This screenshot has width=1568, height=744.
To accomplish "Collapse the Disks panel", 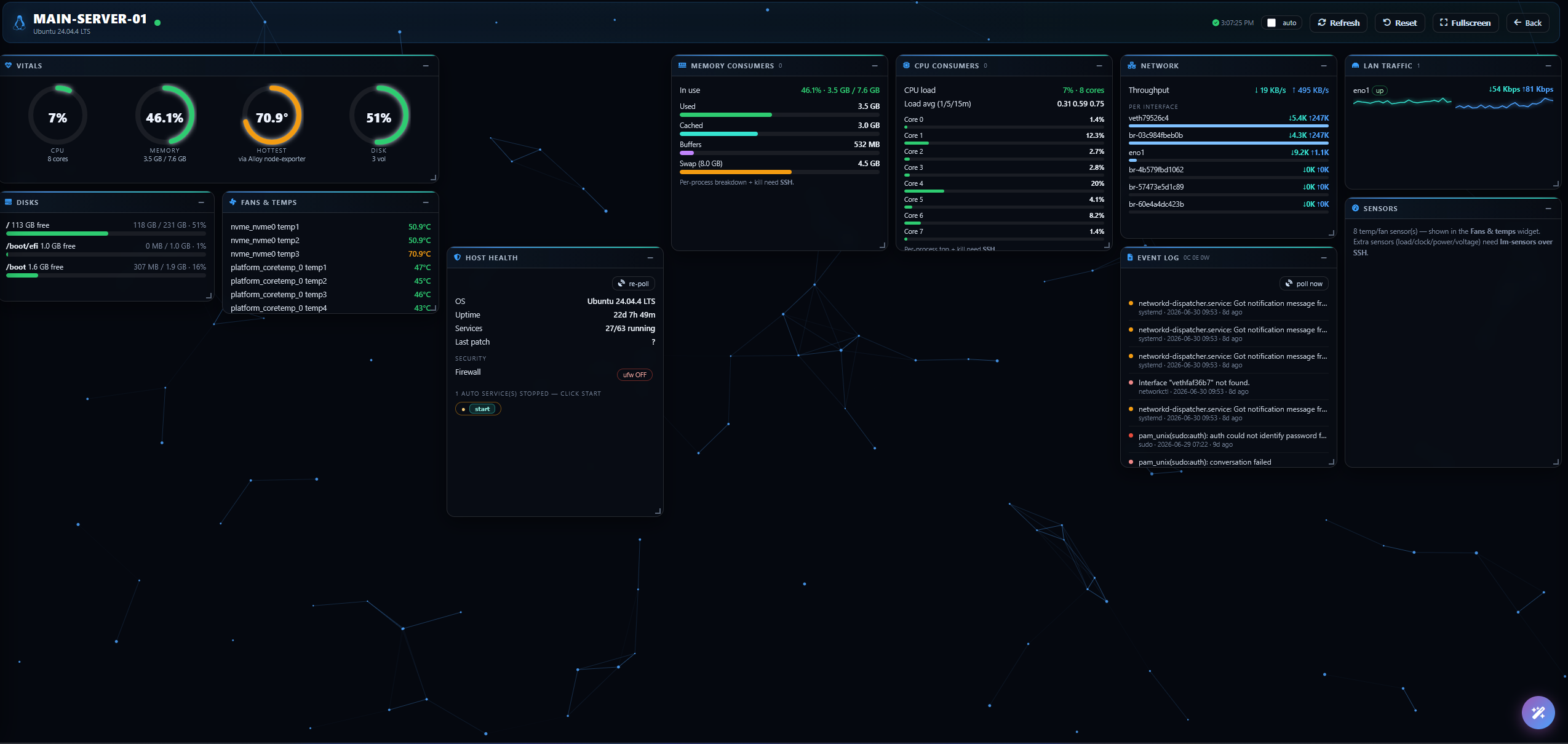I will coord(201,202).
